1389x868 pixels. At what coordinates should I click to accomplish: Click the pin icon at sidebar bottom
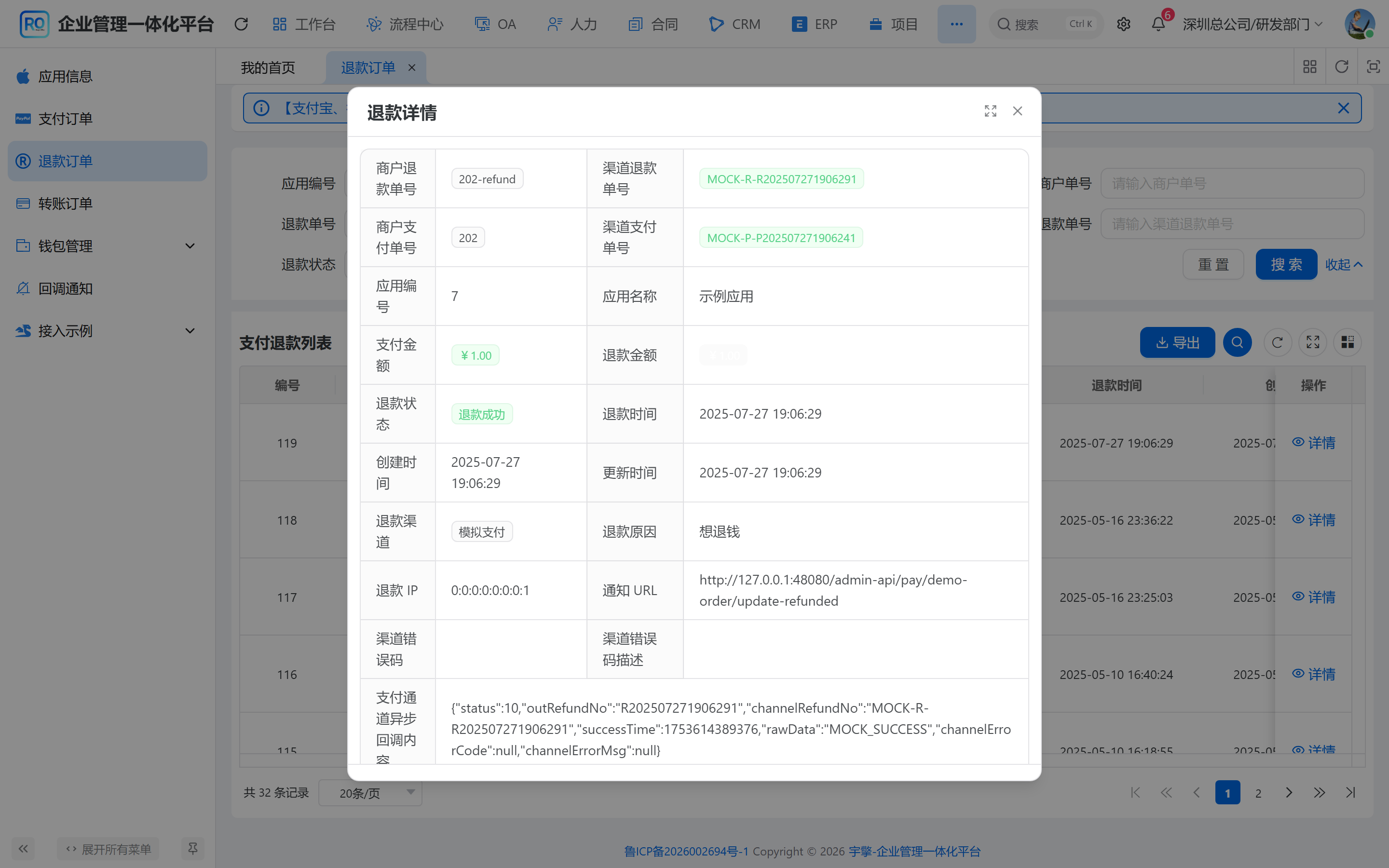click(x=193, y=849)
